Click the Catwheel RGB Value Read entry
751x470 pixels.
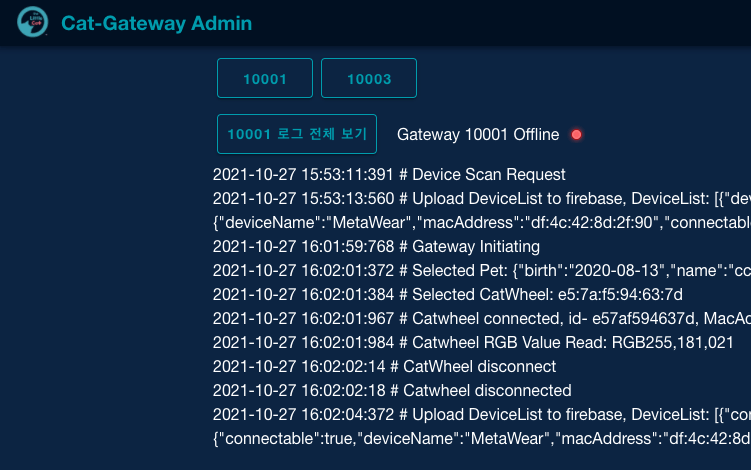[x=474, y=342]
